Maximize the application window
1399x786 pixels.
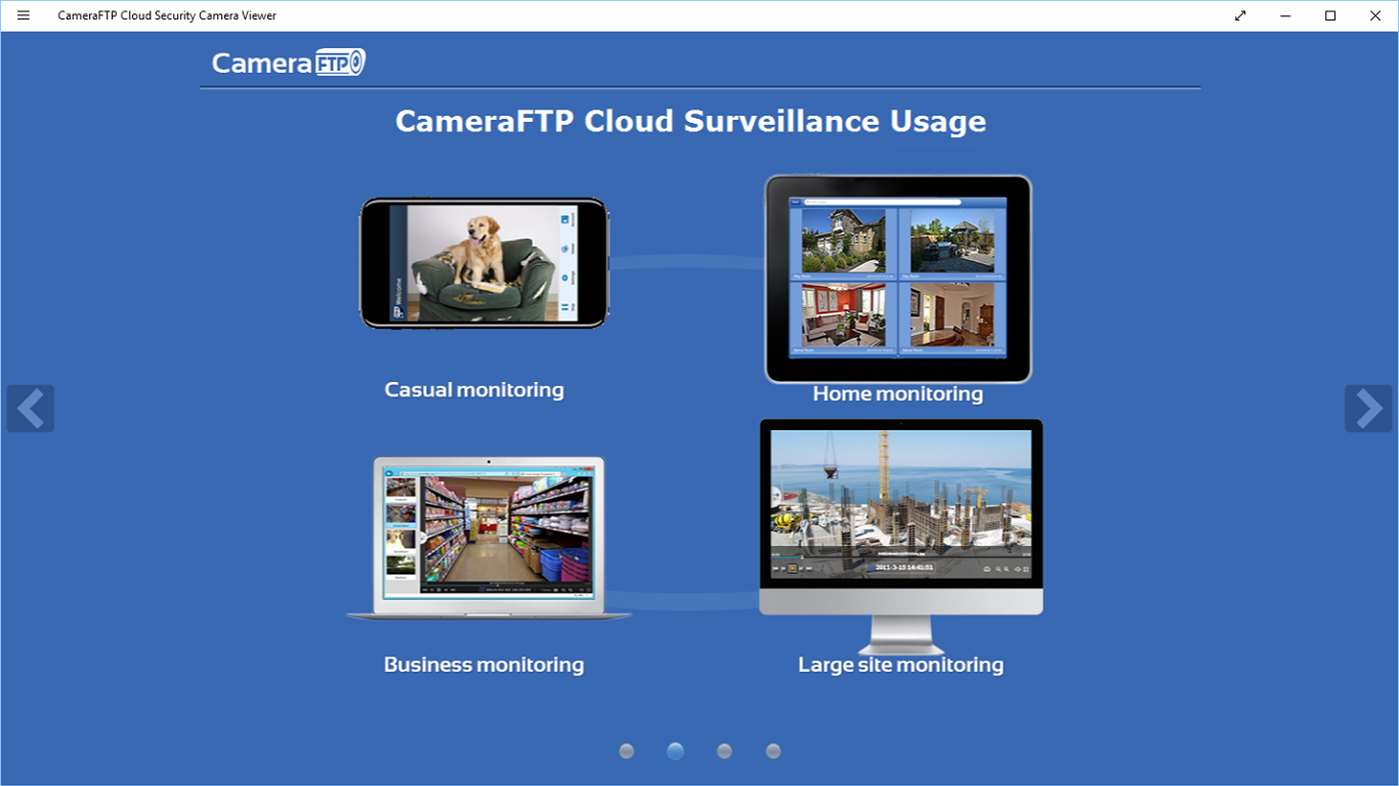tap(1330, 15)
